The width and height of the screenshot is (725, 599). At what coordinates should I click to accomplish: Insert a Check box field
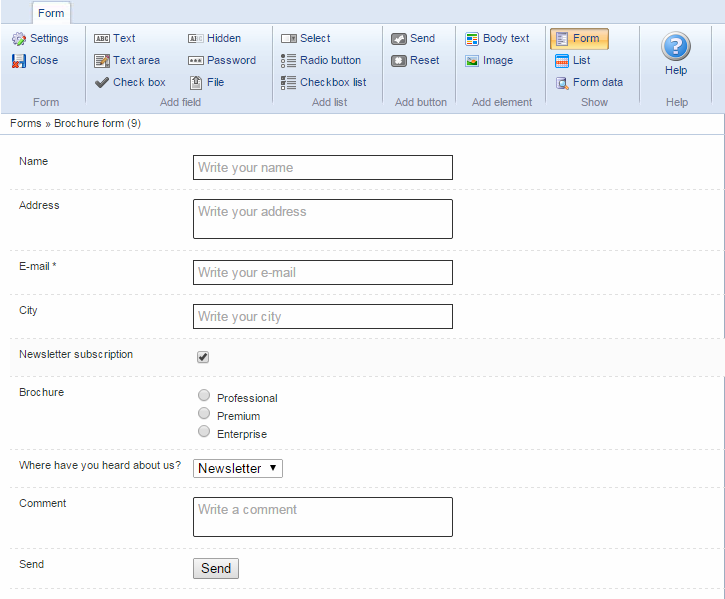(x=130, y=82)
